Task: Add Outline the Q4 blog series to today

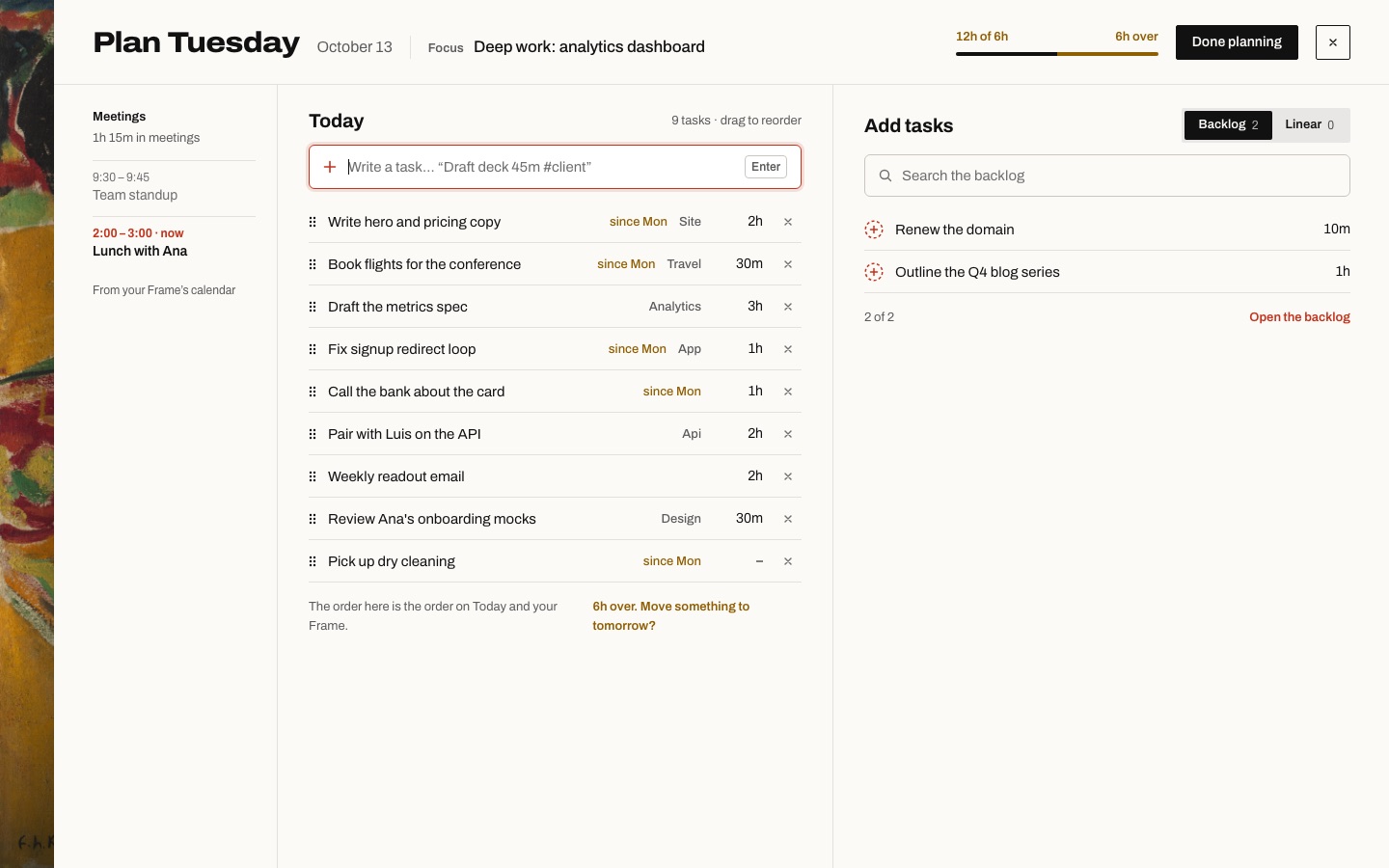Action: 874,272
